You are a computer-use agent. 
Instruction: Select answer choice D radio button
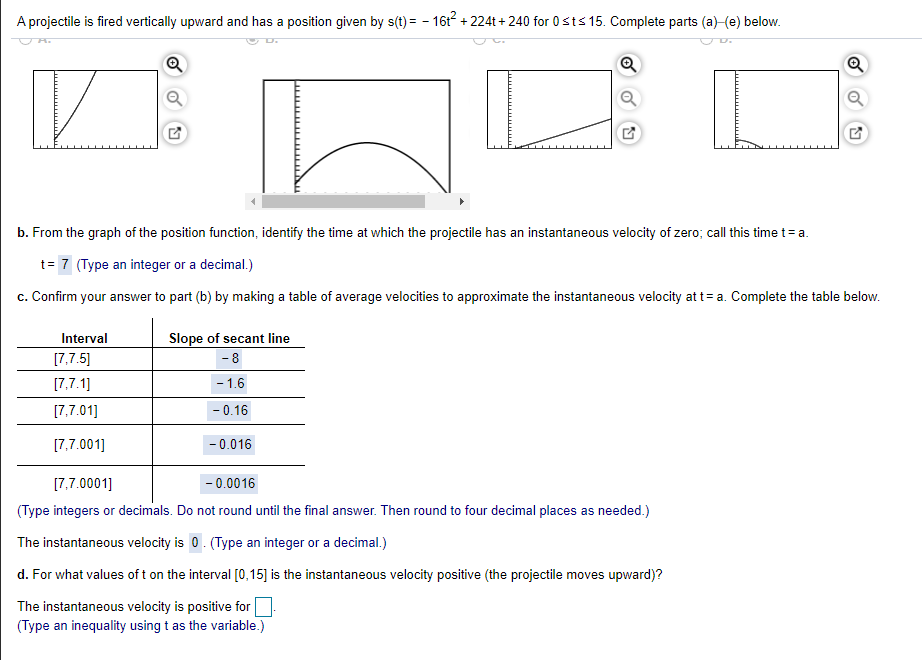click(x=707, y=40)
